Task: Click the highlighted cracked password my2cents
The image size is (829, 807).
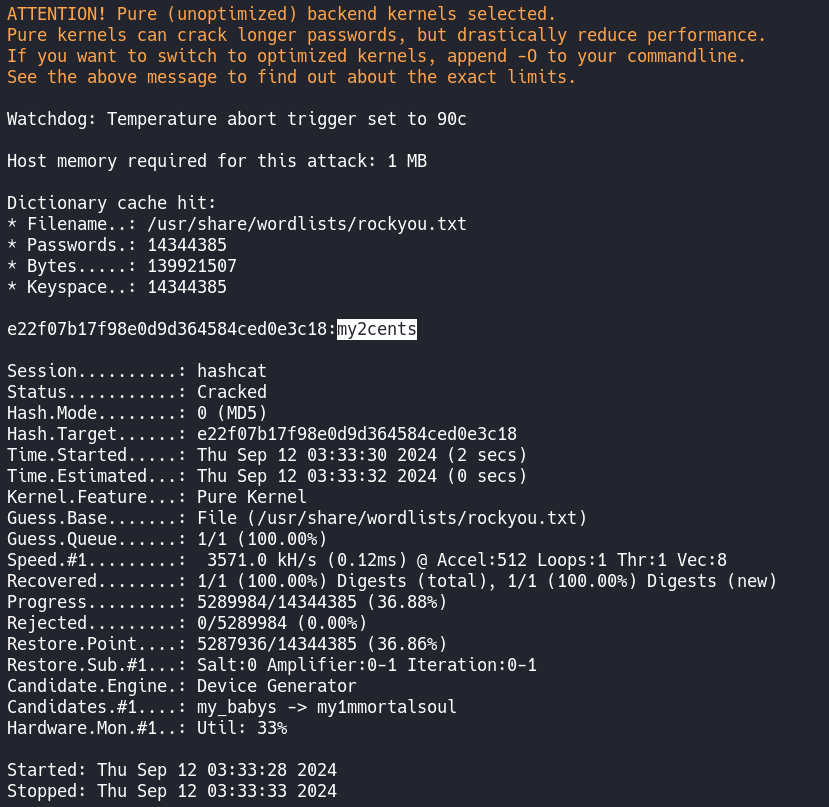Action: pyautogui.click(x=376, y=329)
